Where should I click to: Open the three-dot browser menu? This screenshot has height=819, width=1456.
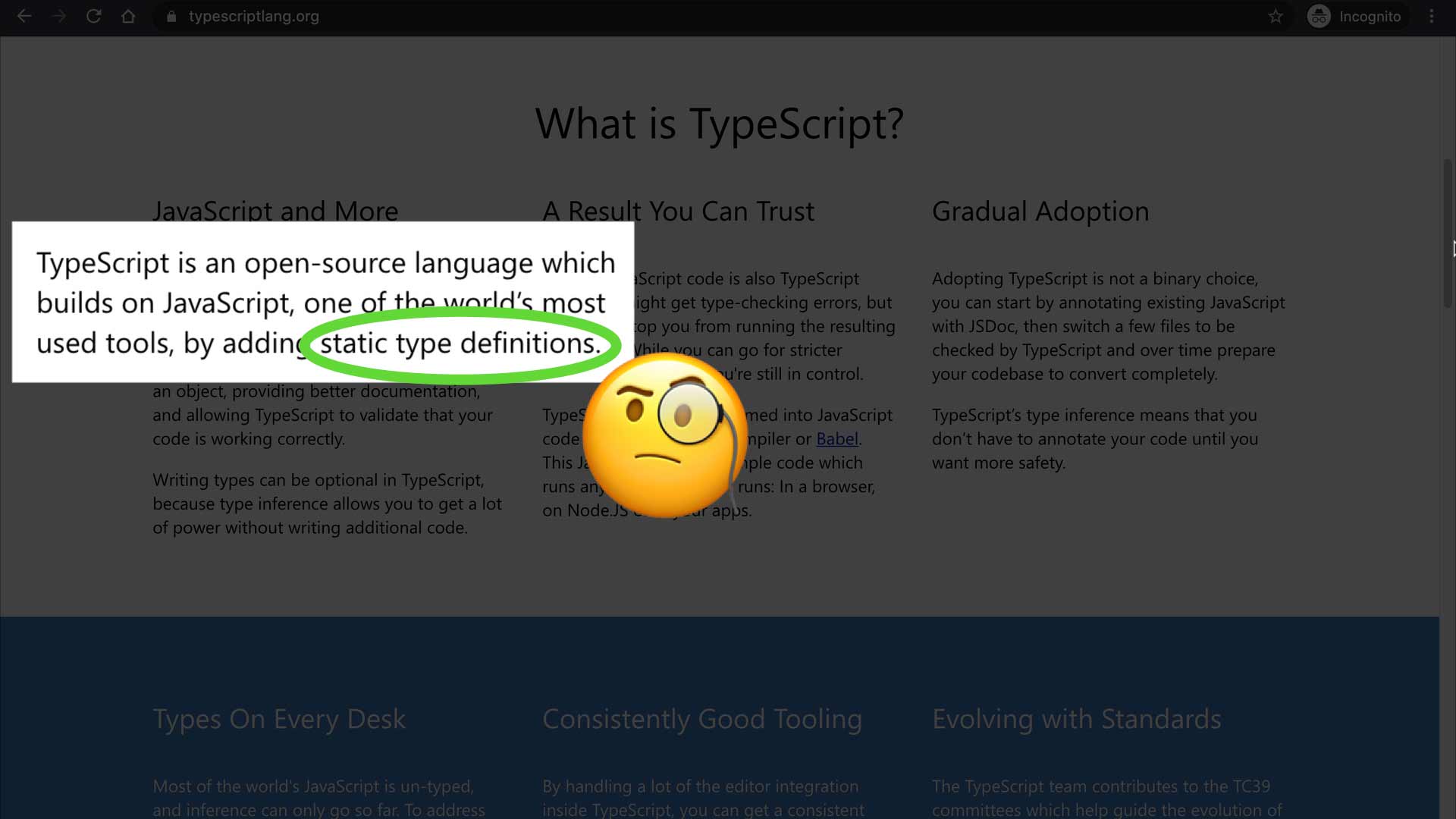tap(1431, 16)
